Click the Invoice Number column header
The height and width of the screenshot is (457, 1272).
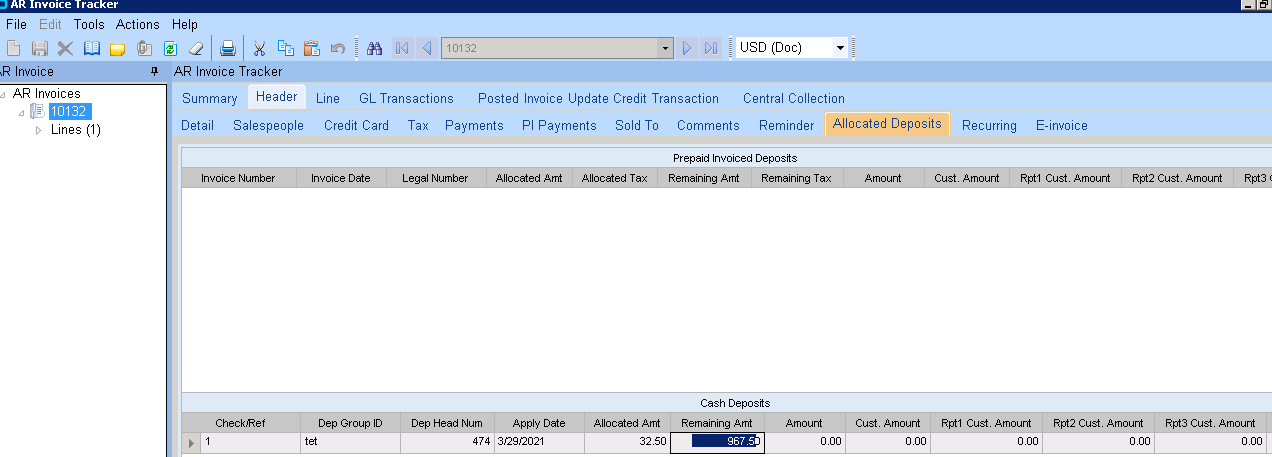pos(238,178)
